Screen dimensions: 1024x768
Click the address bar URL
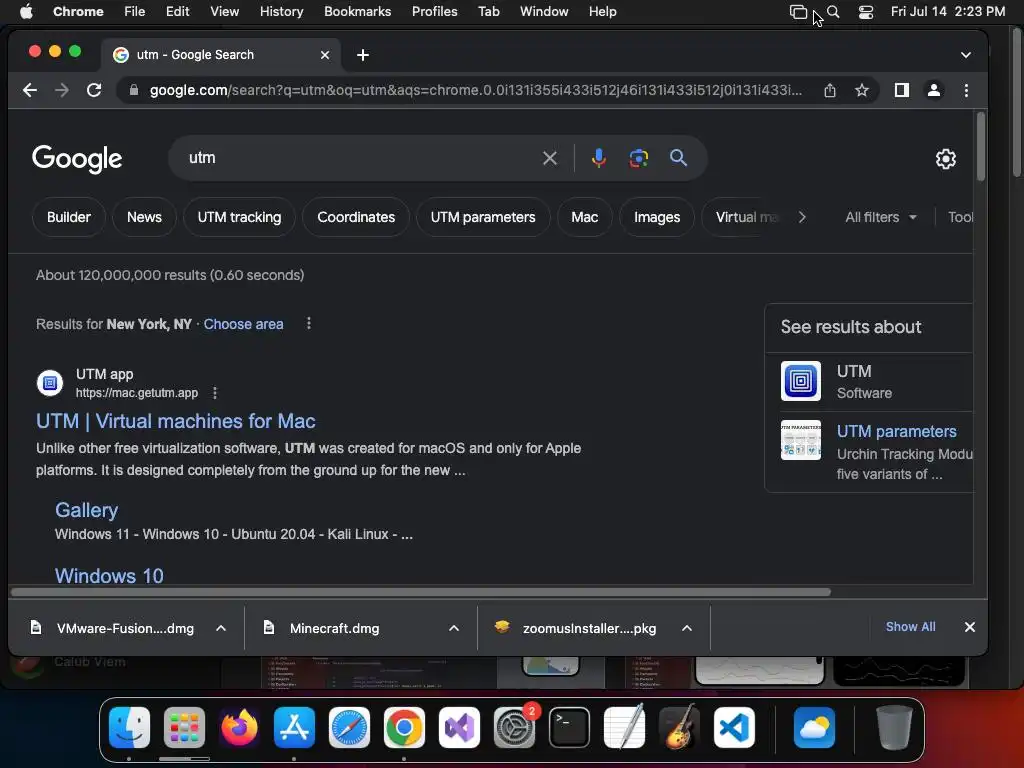coord(475,90)
